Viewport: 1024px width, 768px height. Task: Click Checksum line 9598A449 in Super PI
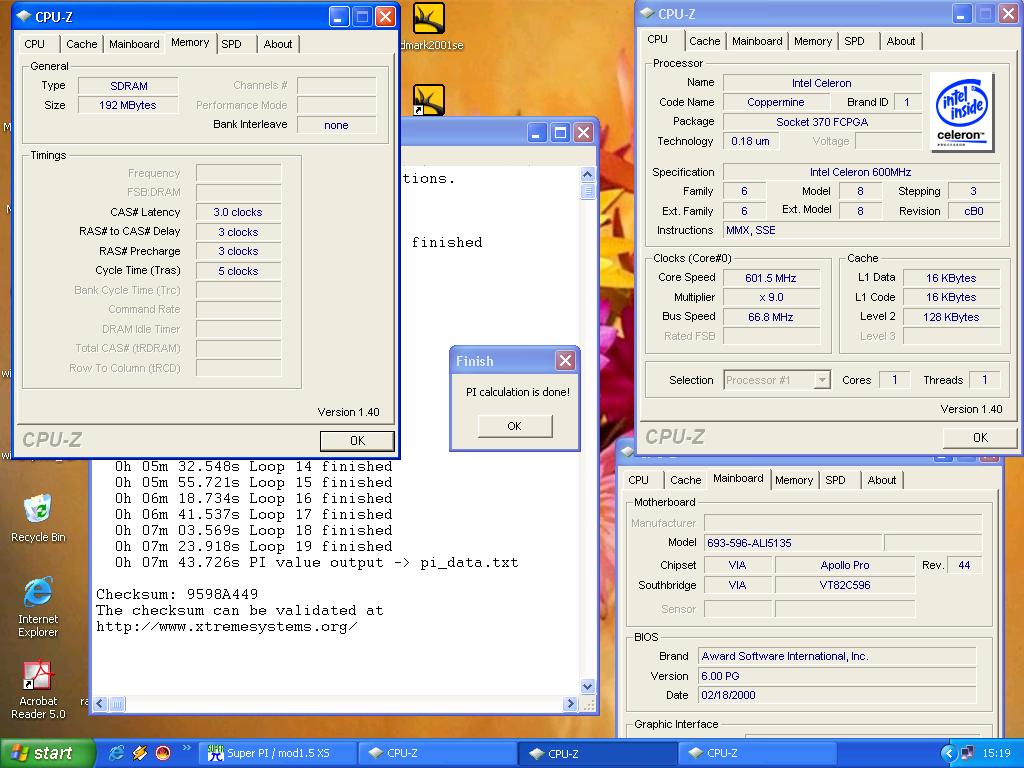click(x=177, y=594)
